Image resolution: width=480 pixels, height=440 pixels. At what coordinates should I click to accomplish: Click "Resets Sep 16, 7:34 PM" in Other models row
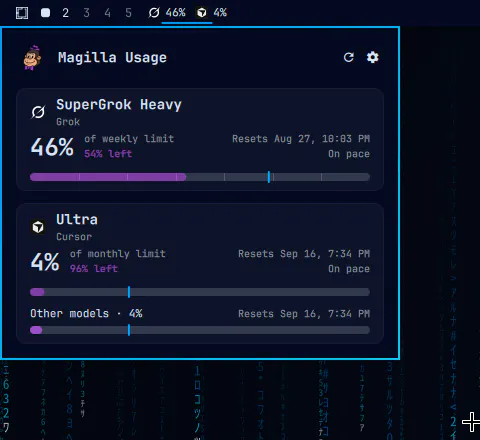(x=304, y=314)
